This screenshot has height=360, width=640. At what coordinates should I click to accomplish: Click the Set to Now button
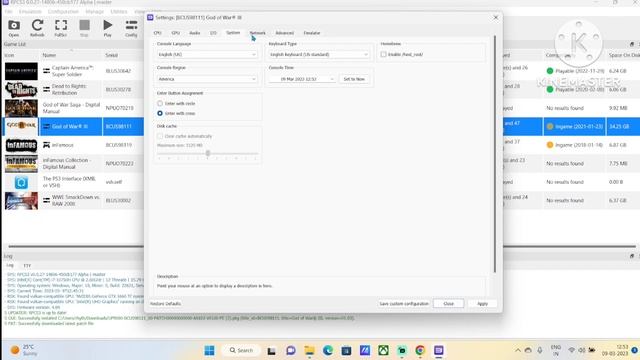pyautogui.click(x=354, y=79)
